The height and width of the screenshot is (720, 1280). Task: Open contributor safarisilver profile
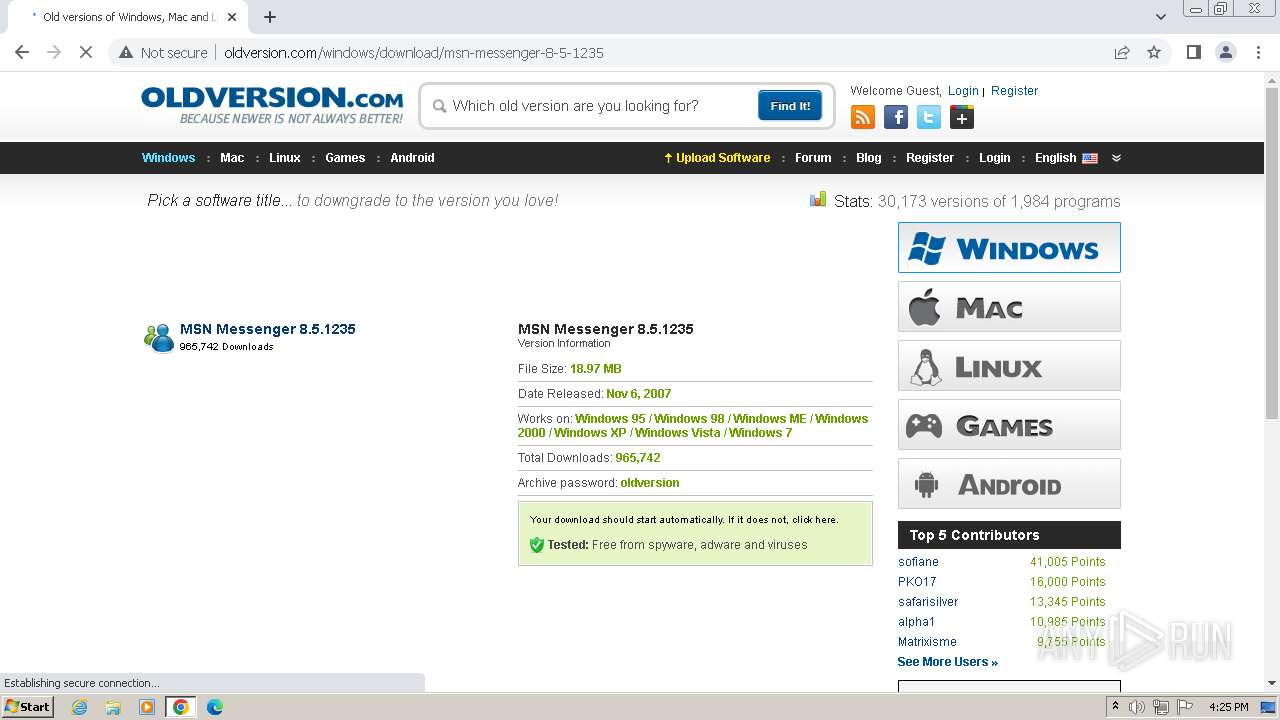click(928, 602)
